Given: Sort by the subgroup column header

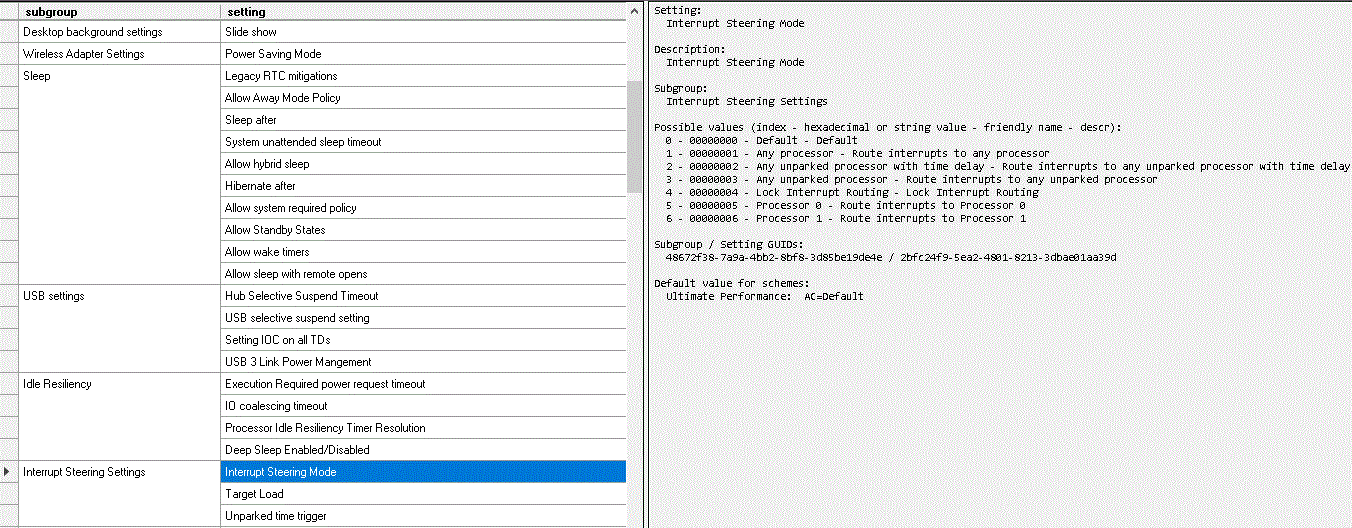Looking at the screenshot, I should (120, 11).
